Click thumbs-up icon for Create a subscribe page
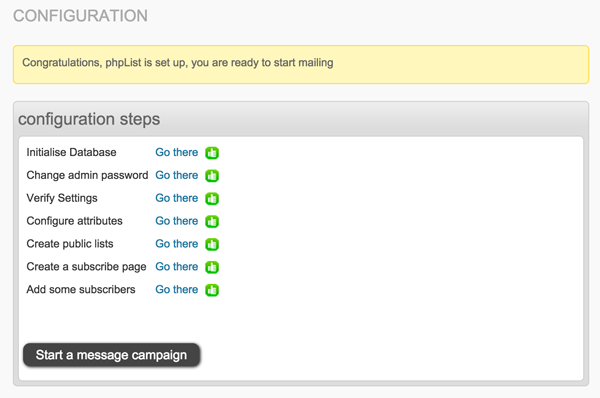The height and width of the screenshot is (398, 600). pyautogui.click(x=212, y=267)
